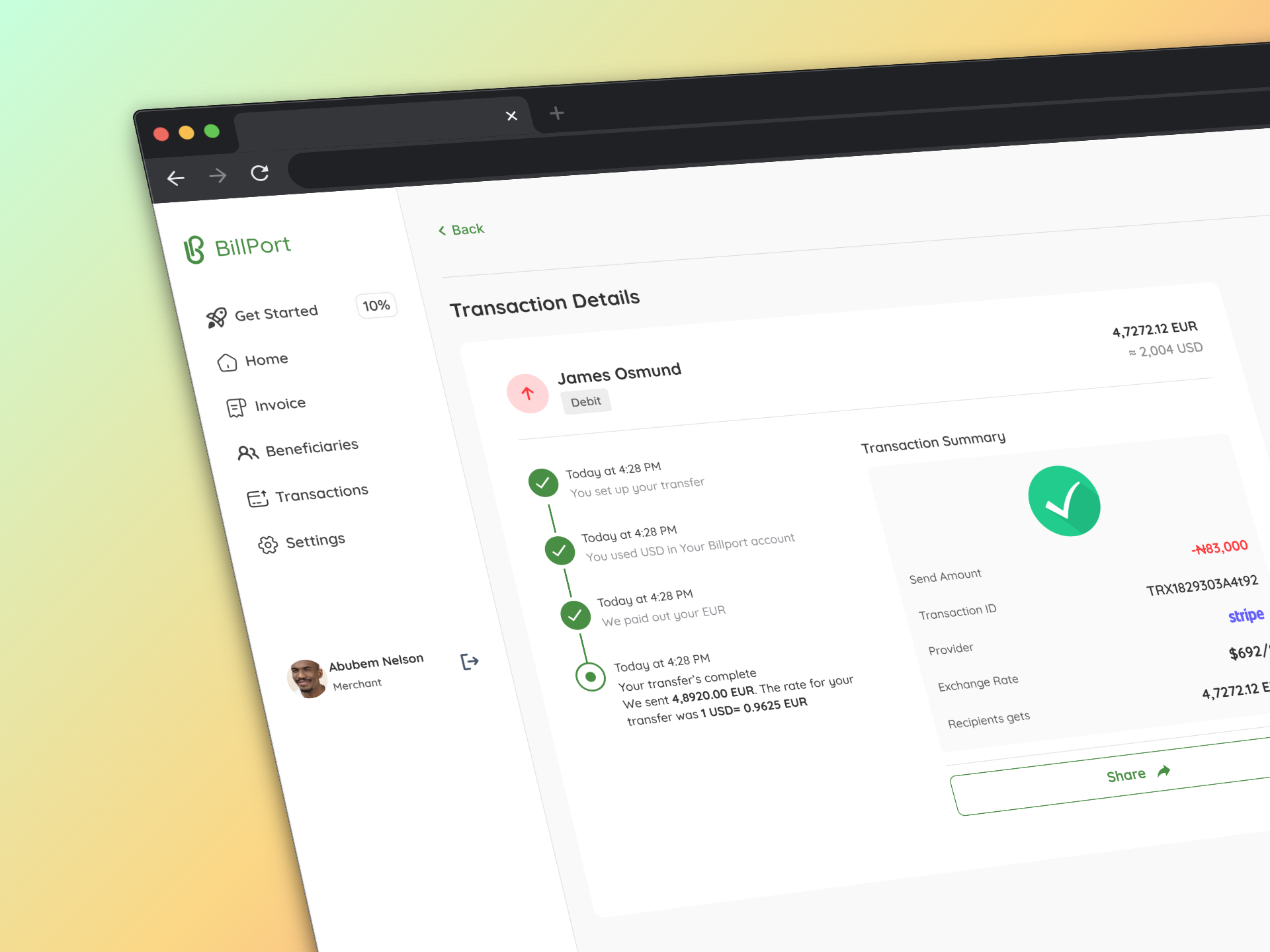
Task: Click the red debit arrow icon
Action: tap(528, 393)
